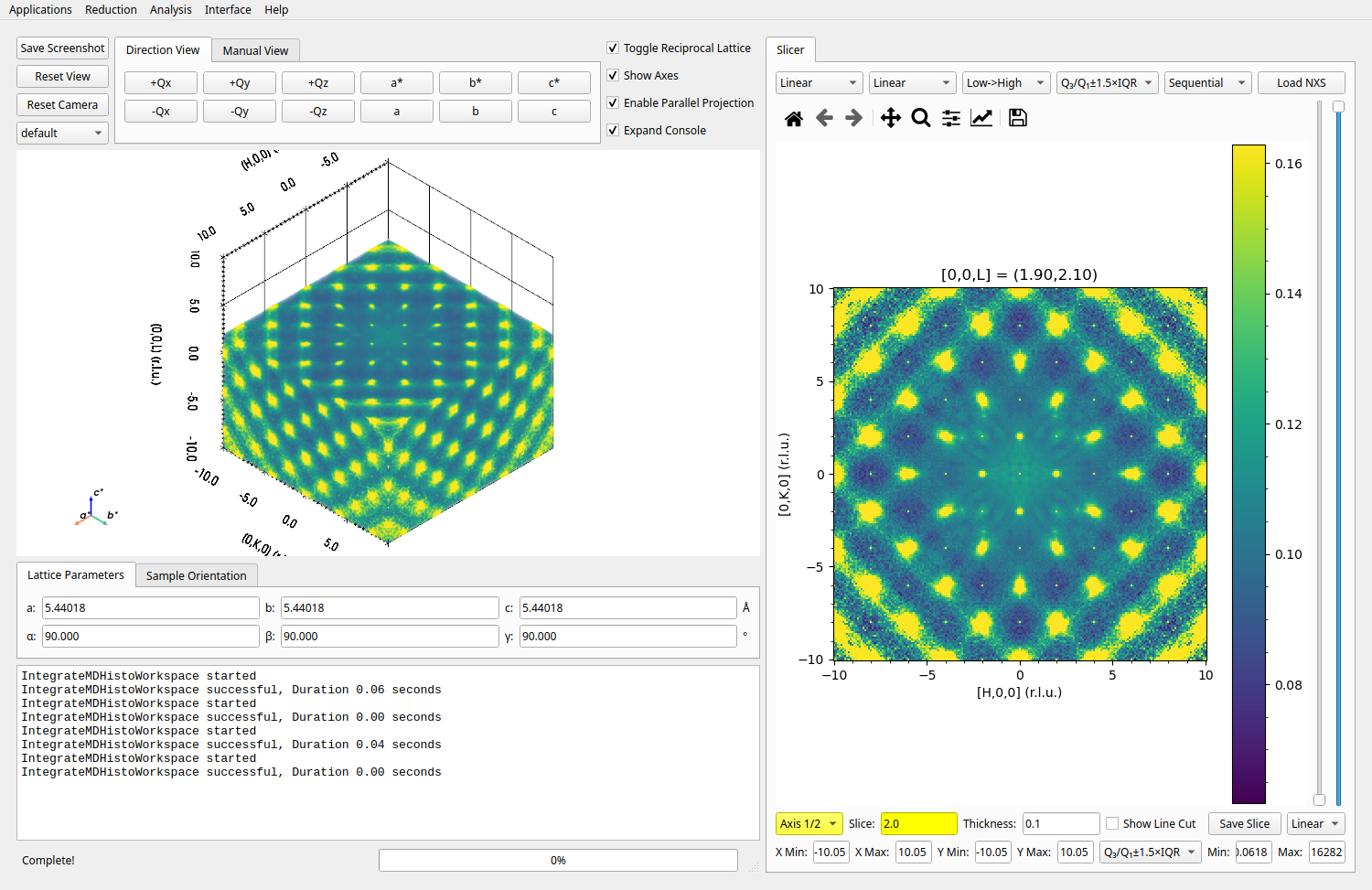Click Load NXS button
Screen dimensions: 1372x890
(x=1302, y=82)
